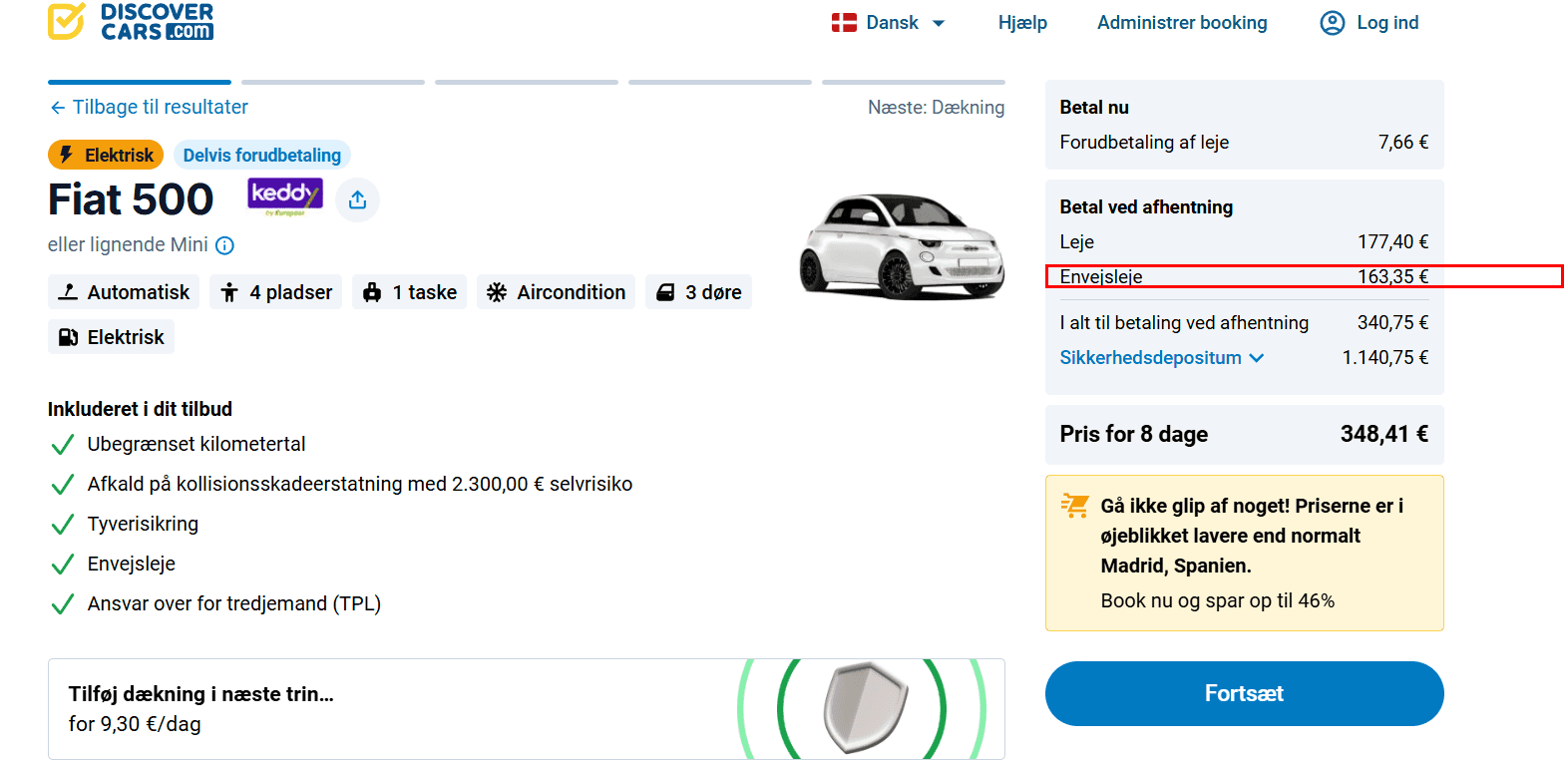1568x761 pixels.
Task: Click the 'Book nu og spar op til 46%' text
Action: pyautogui.click(x=1218, y=600)
